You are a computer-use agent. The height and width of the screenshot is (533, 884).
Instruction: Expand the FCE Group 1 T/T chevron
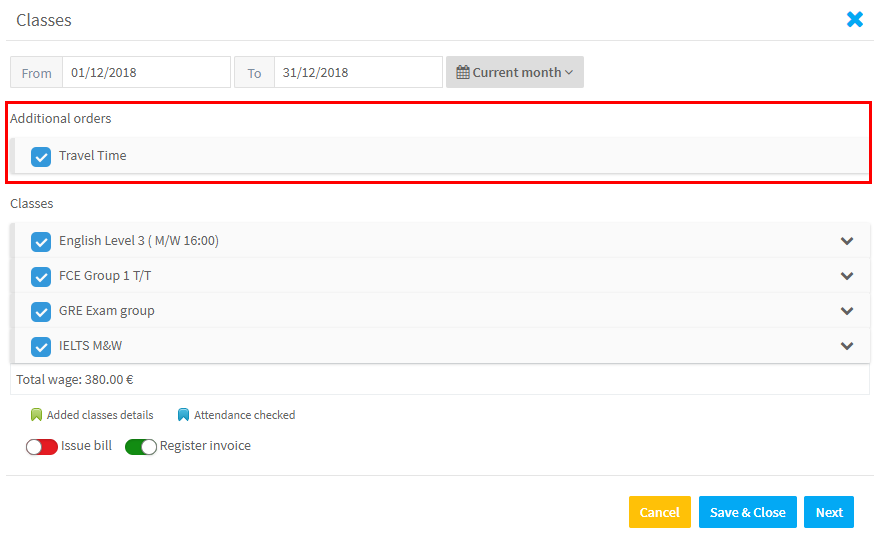coord(847,276)
